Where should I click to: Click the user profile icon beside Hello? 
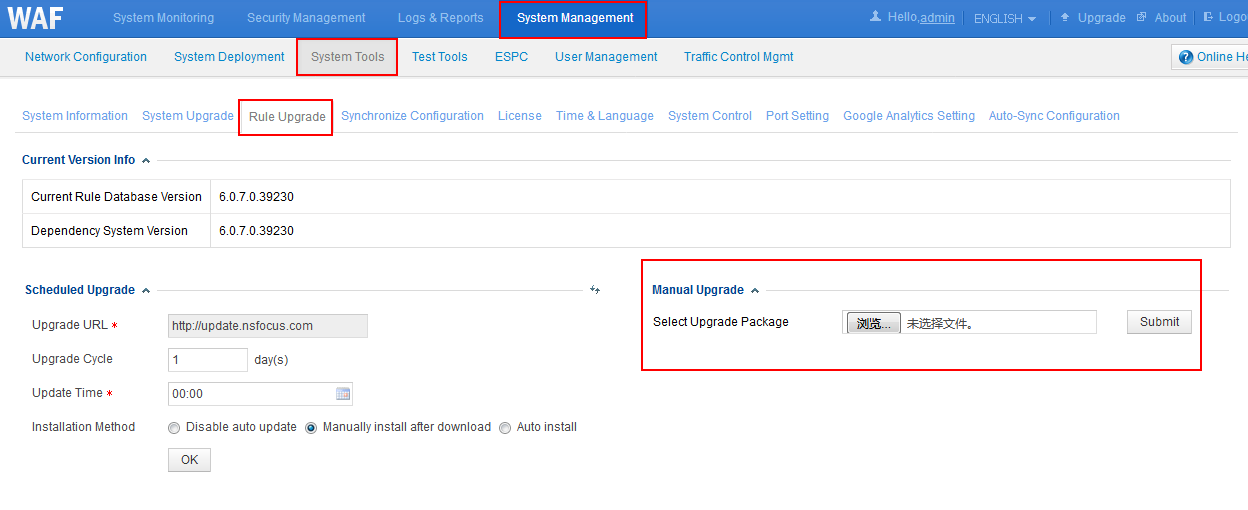coord(875,17)
